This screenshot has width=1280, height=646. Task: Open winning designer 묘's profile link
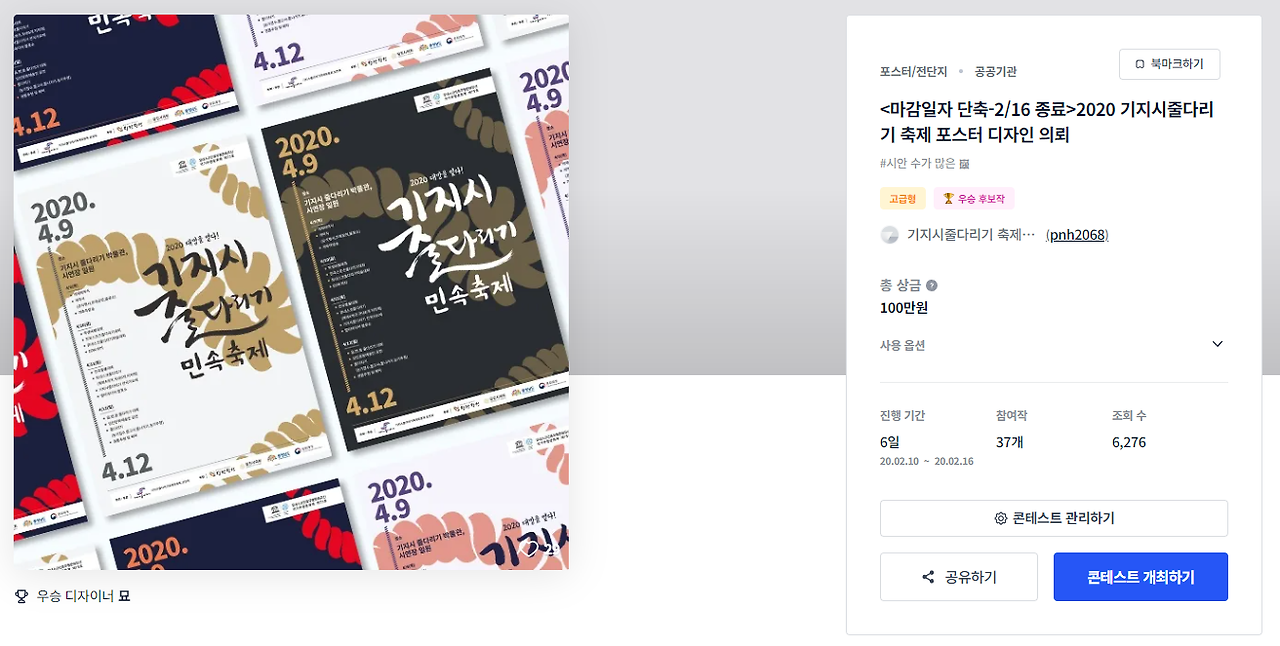point(124,596)
